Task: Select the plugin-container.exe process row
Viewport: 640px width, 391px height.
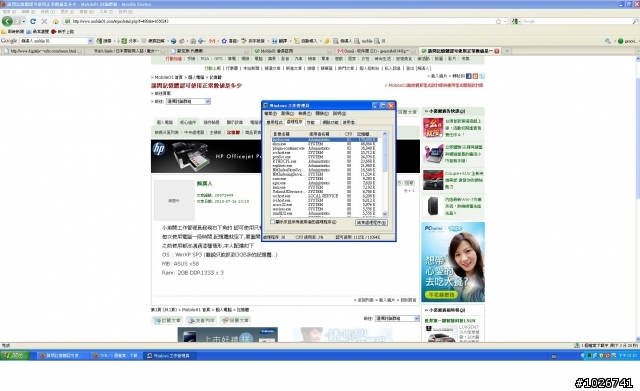Action: pyautogui.click(x=325, y=148)
